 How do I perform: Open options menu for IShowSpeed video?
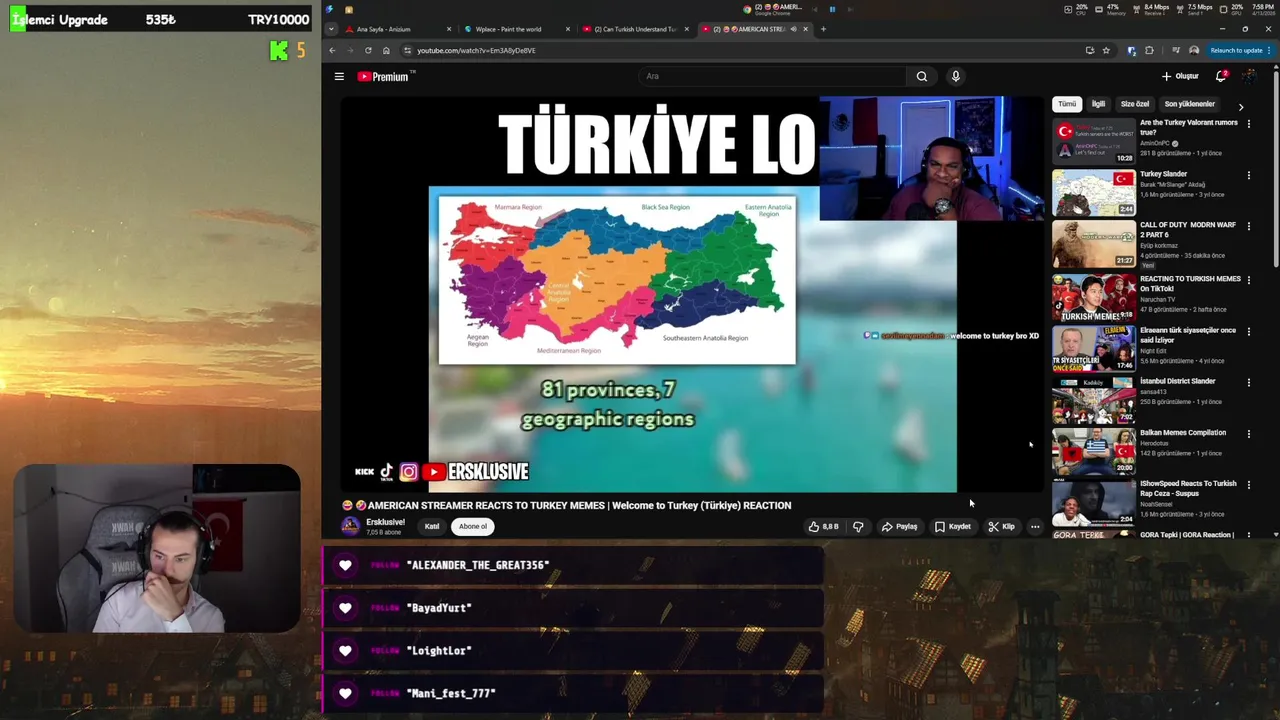[1248, 485]
